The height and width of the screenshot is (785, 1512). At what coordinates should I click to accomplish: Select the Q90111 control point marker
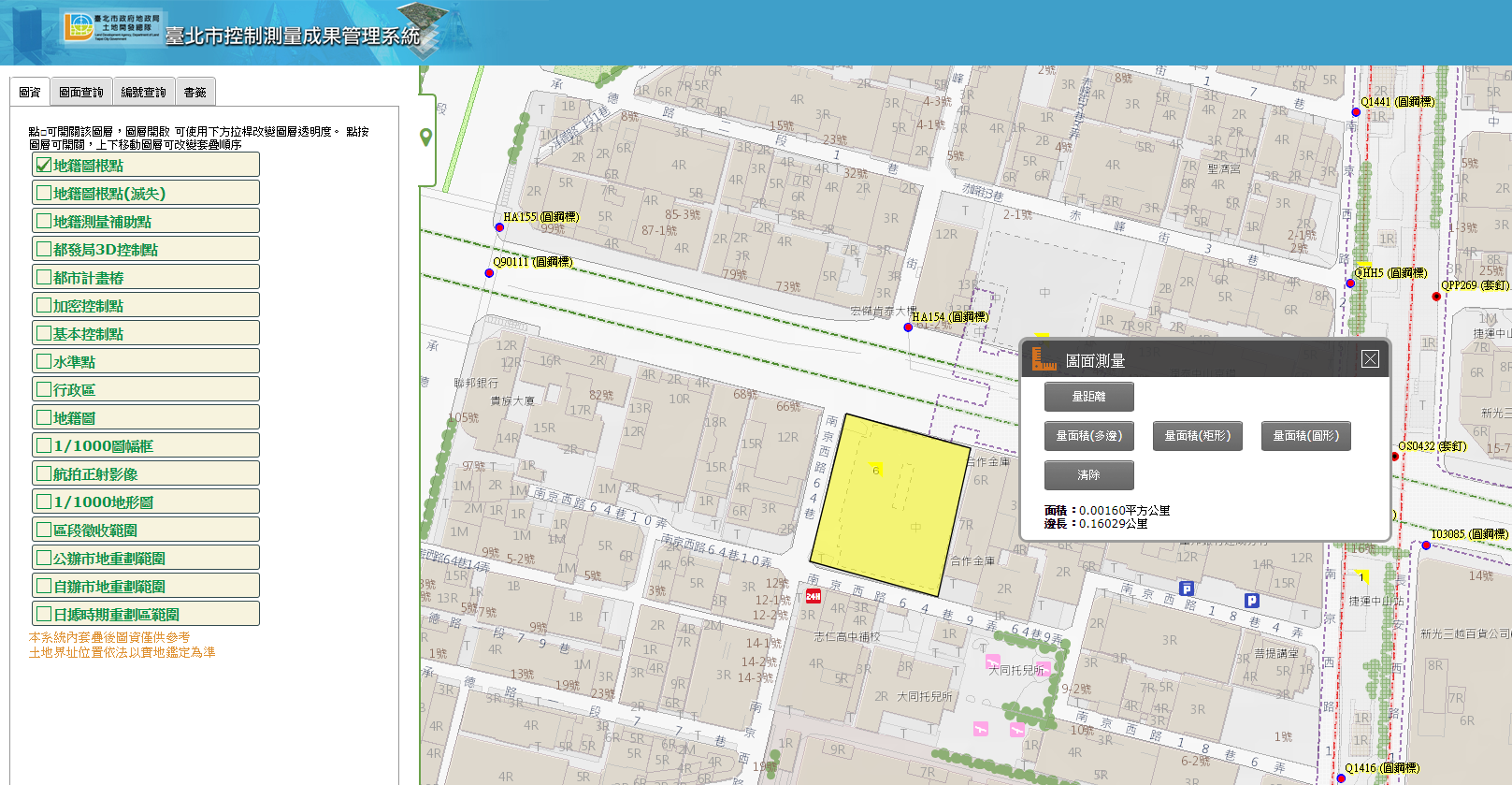tap(489, 273)
